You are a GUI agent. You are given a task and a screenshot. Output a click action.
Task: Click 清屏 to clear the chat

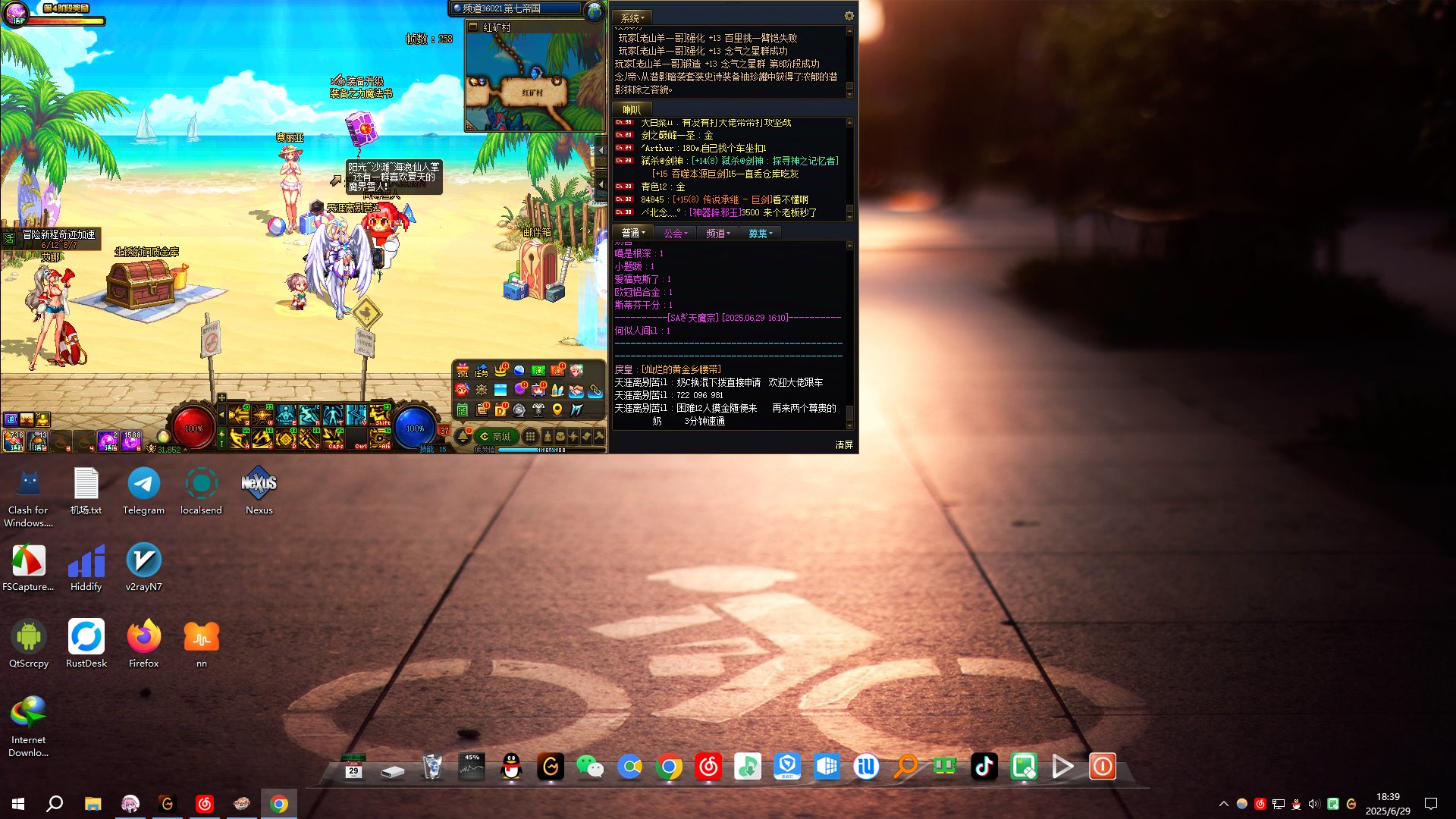(x=844, y=445)
